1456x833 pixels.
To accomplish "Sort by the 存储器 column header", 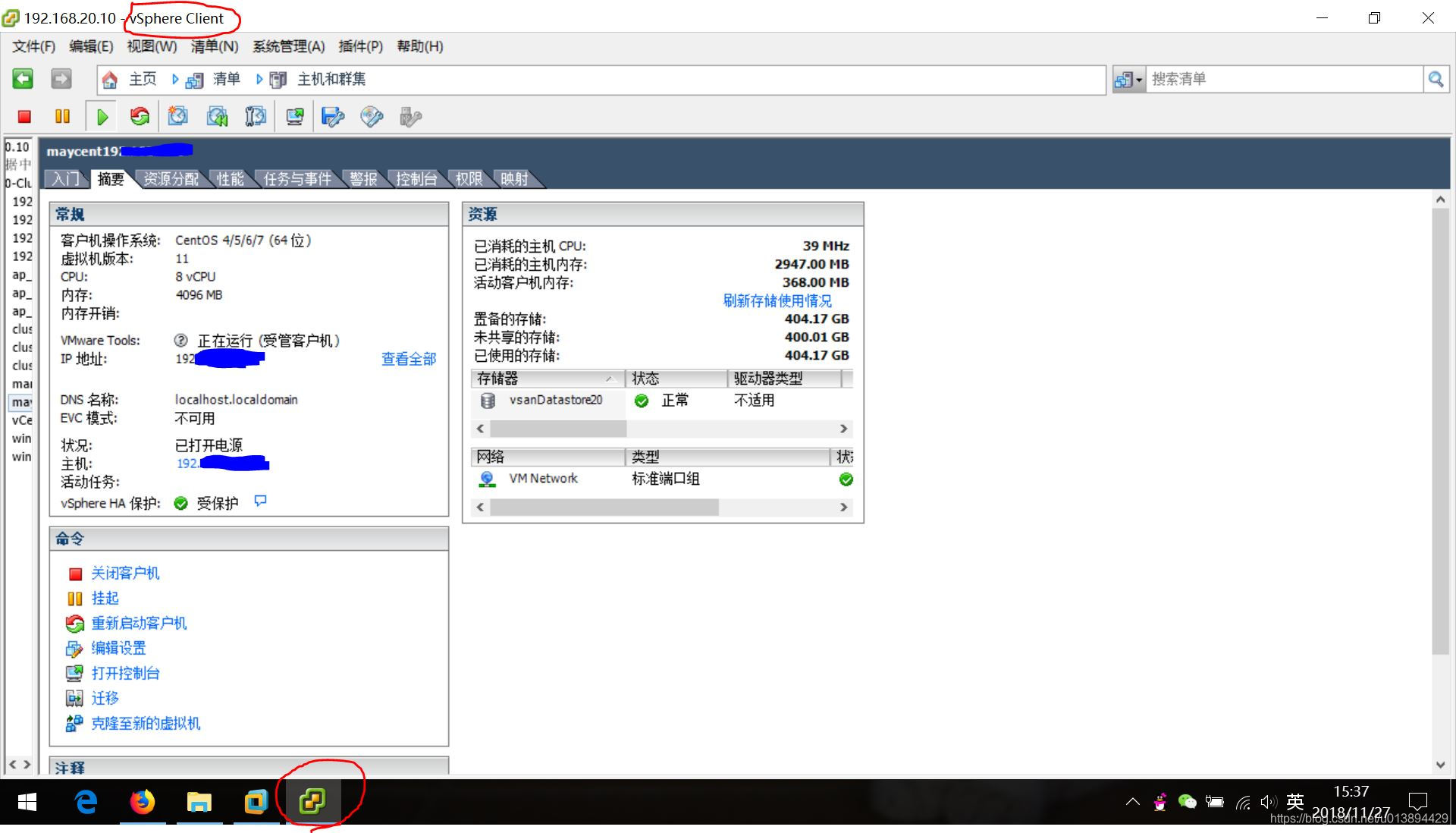I will (547, 378).
